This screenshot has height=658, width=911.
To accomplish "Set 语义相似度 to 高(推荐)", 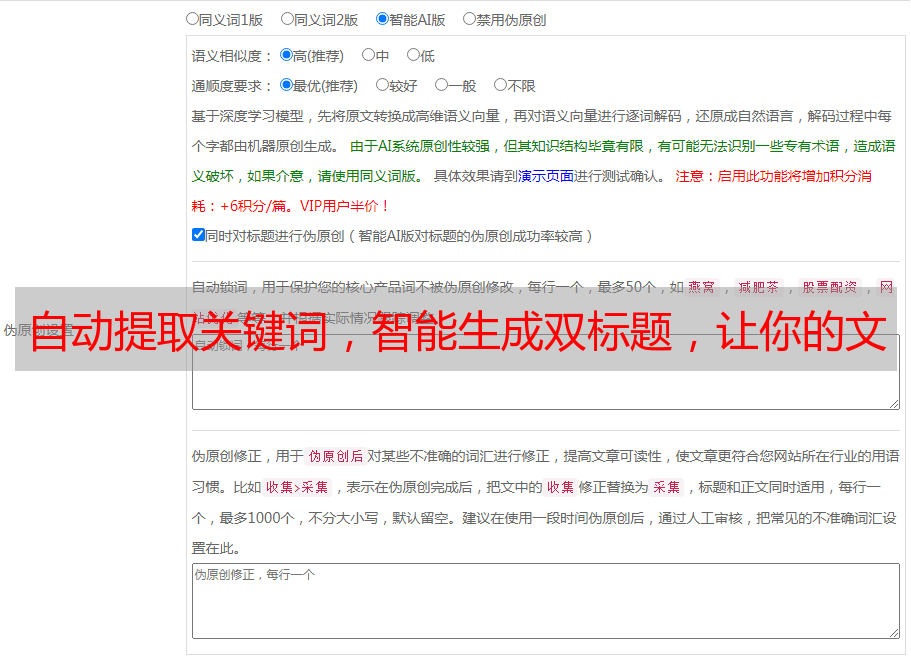I will [x=286, y=55].
